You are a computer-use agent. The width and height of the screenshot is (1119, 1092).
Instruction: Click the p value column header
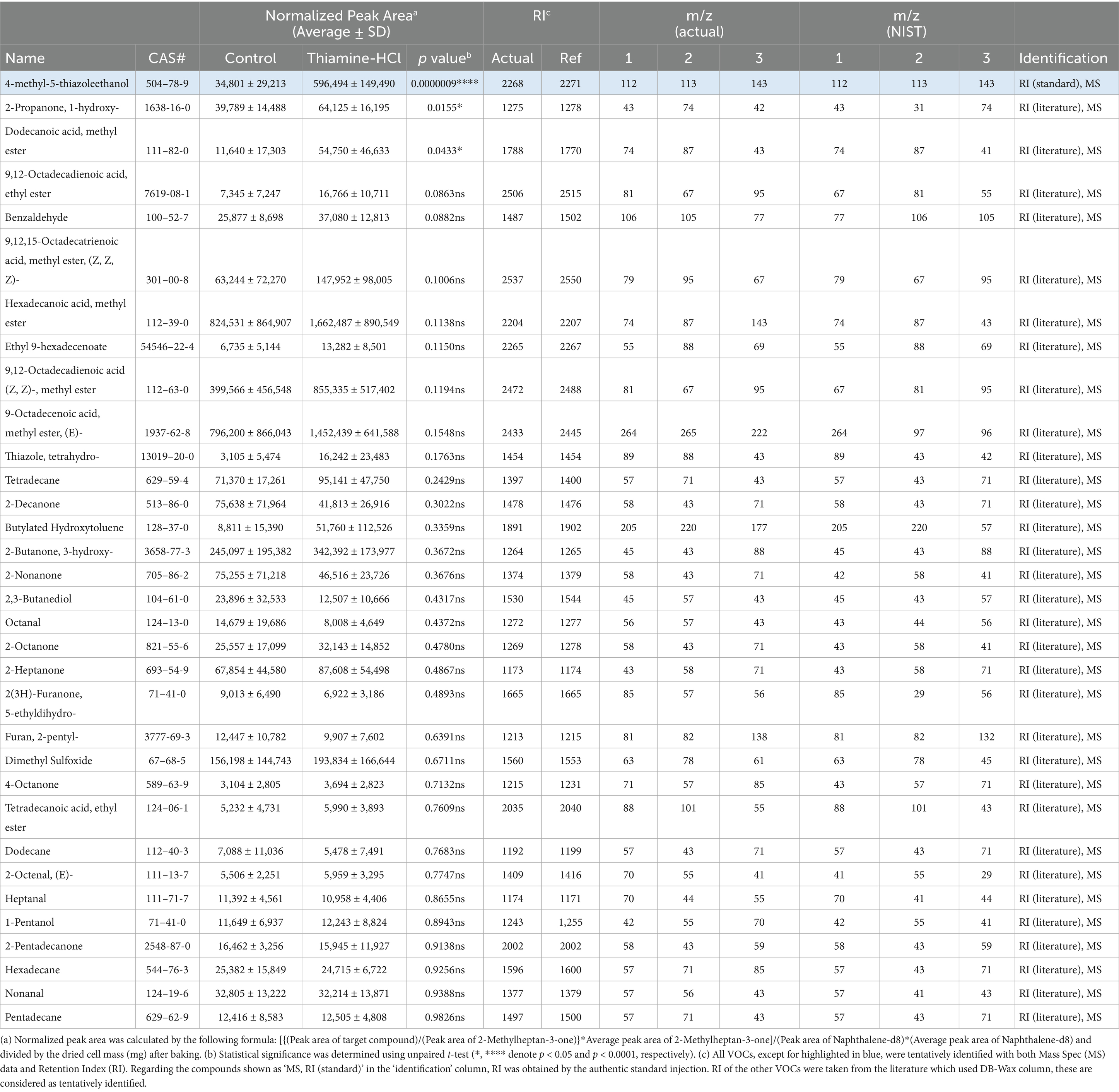444,58
